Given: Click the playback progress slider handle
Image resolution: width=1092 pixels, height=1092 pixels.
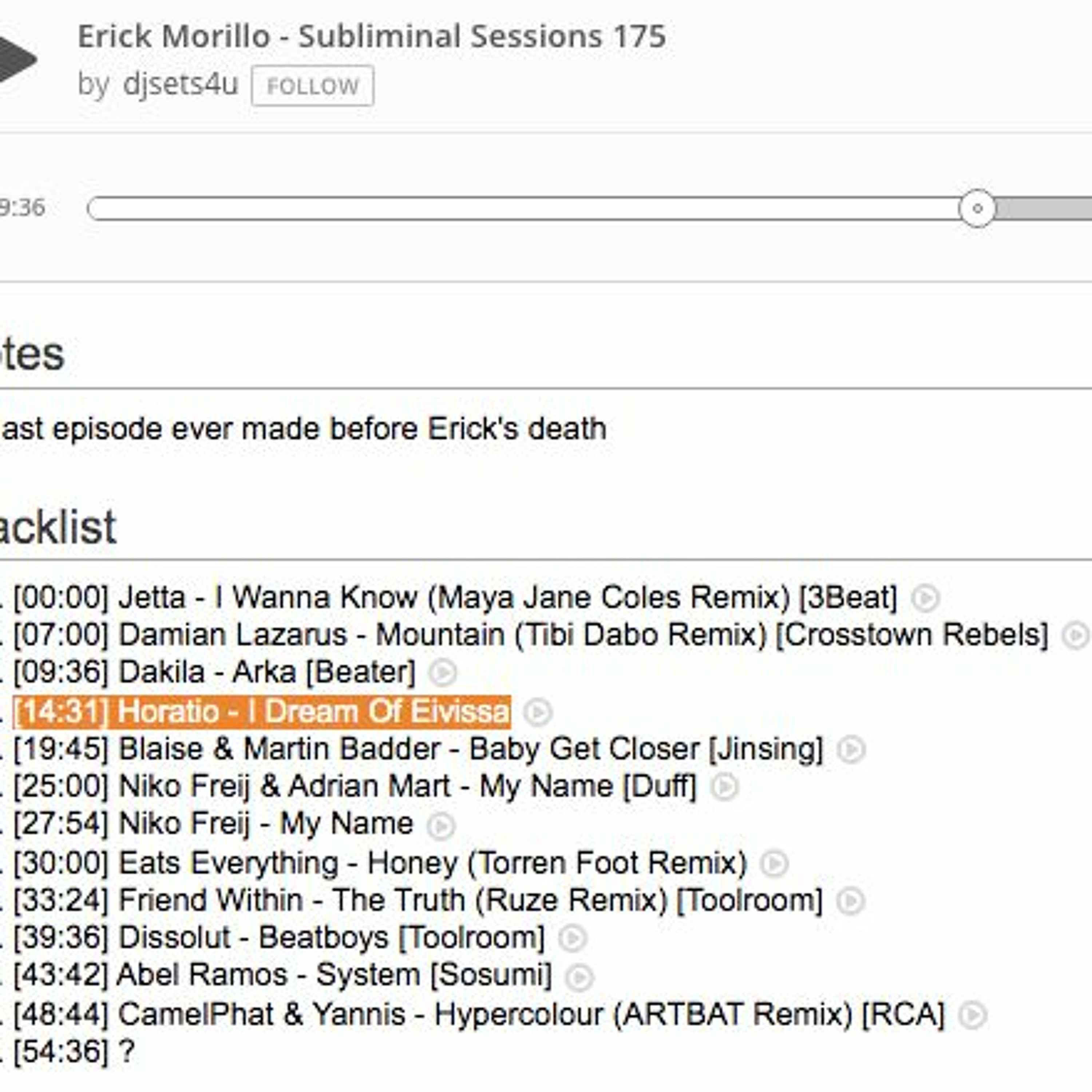Looking at the screenshot, I should point(977,209).
